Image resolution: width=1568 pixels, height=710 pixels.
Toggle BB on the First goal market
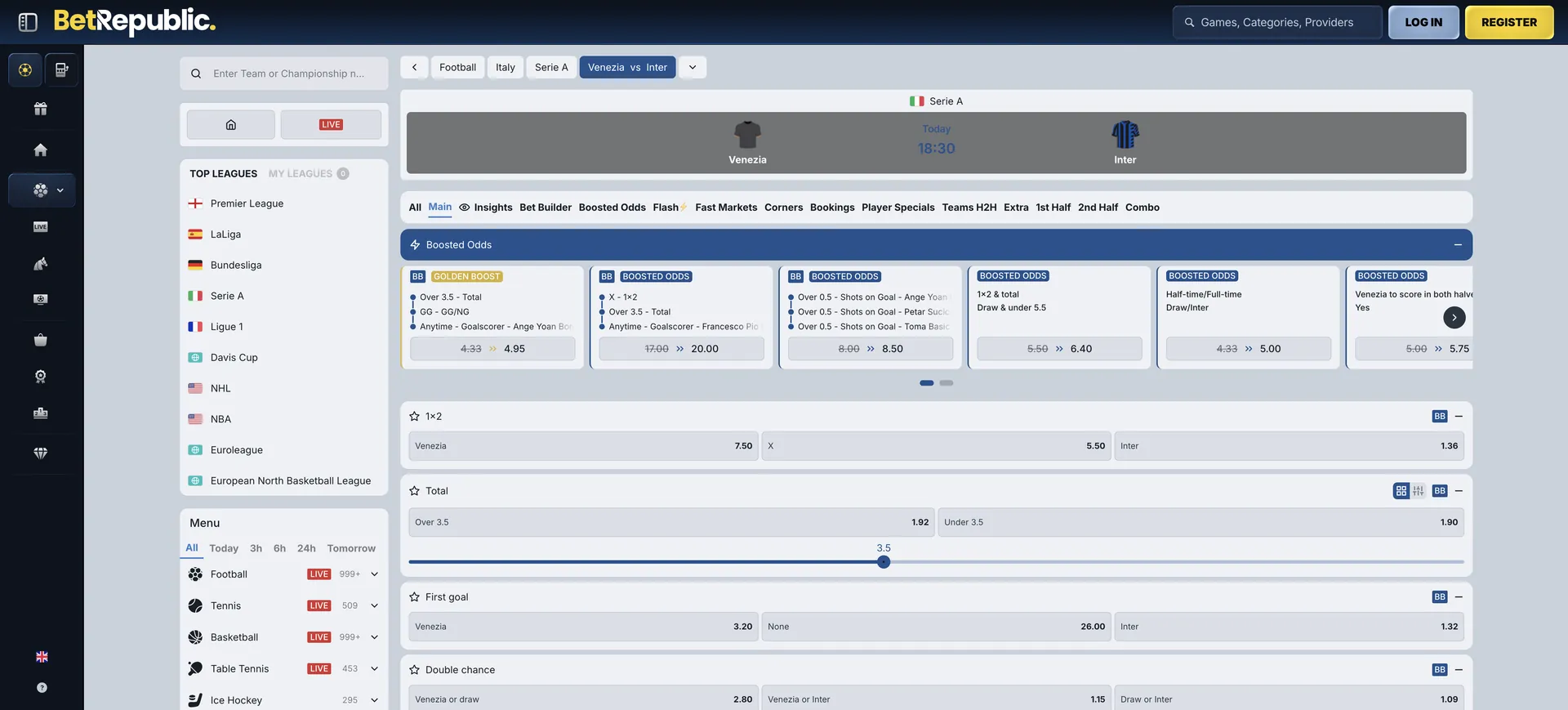pos(1440,597)
